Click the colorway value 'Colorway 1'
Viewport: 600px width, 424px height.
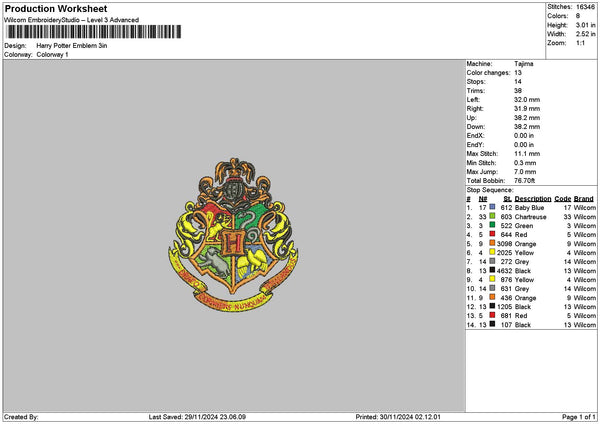[x=52, y=55]
